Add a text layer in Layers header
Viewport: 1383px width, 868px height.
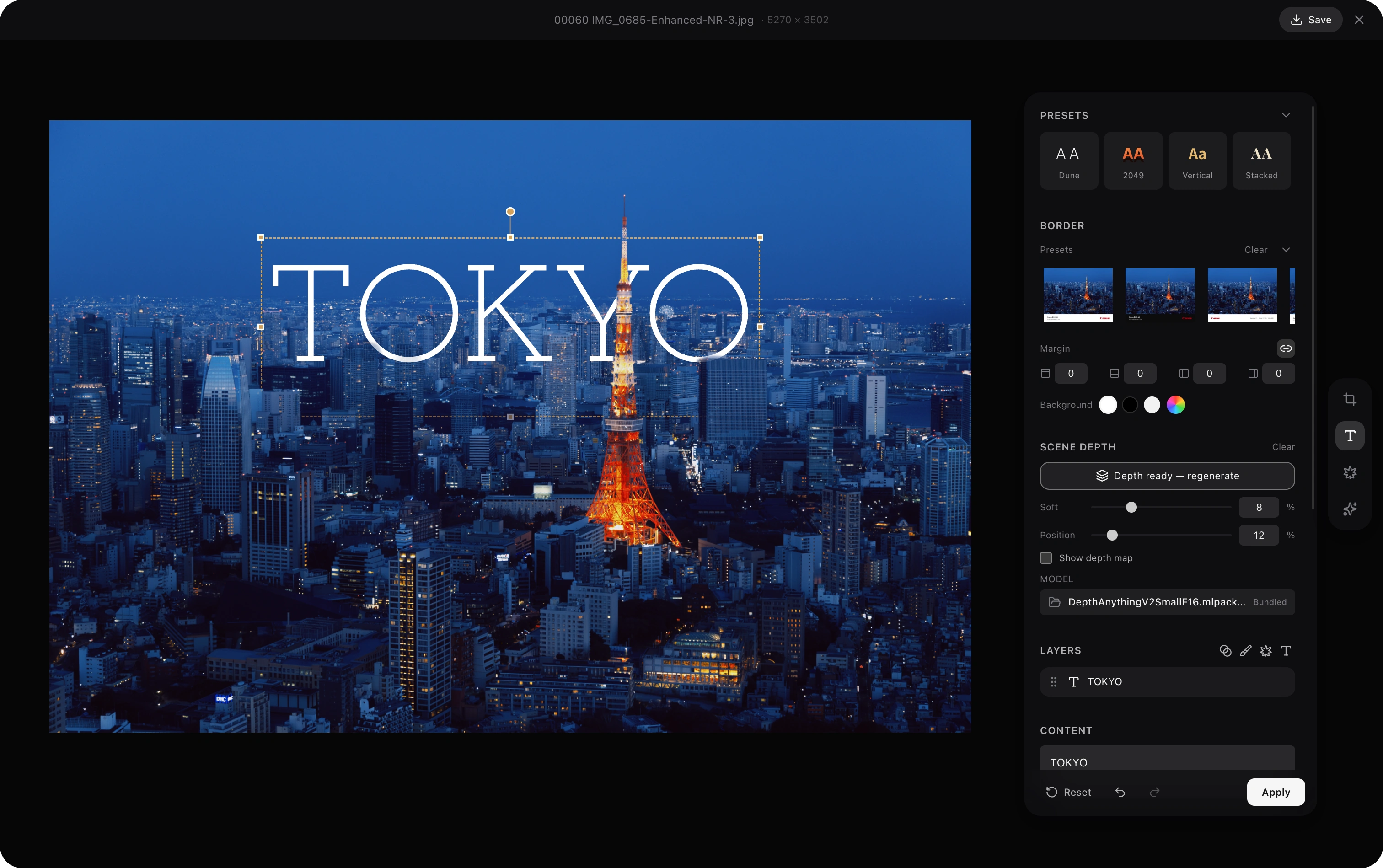click(1286, 650)
